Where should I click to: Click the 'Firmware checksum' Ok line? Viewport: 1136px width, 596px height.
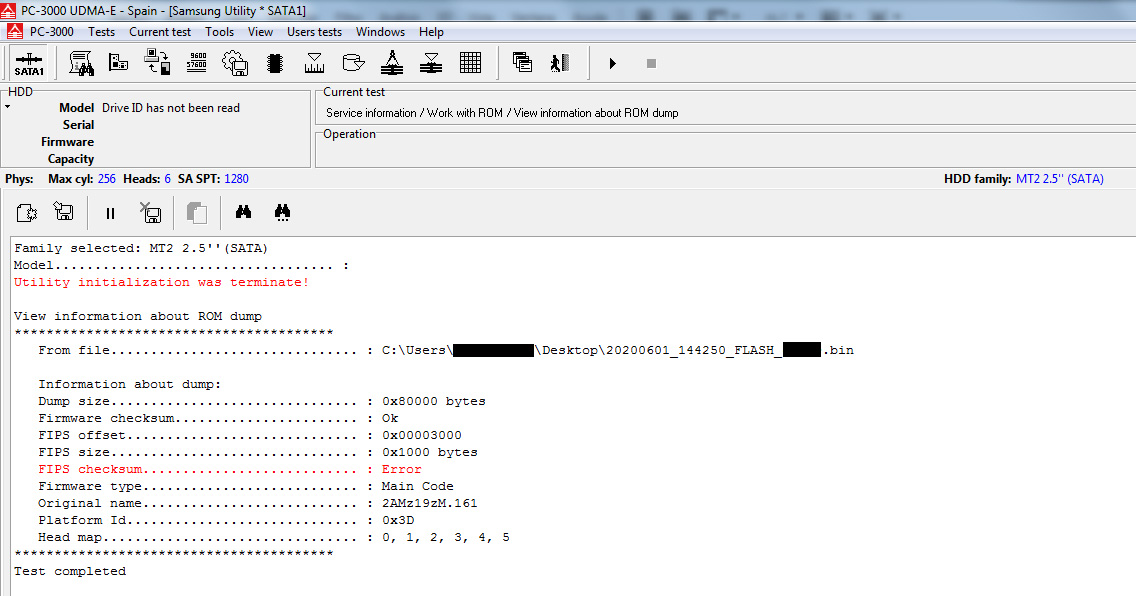click(218, 419)
